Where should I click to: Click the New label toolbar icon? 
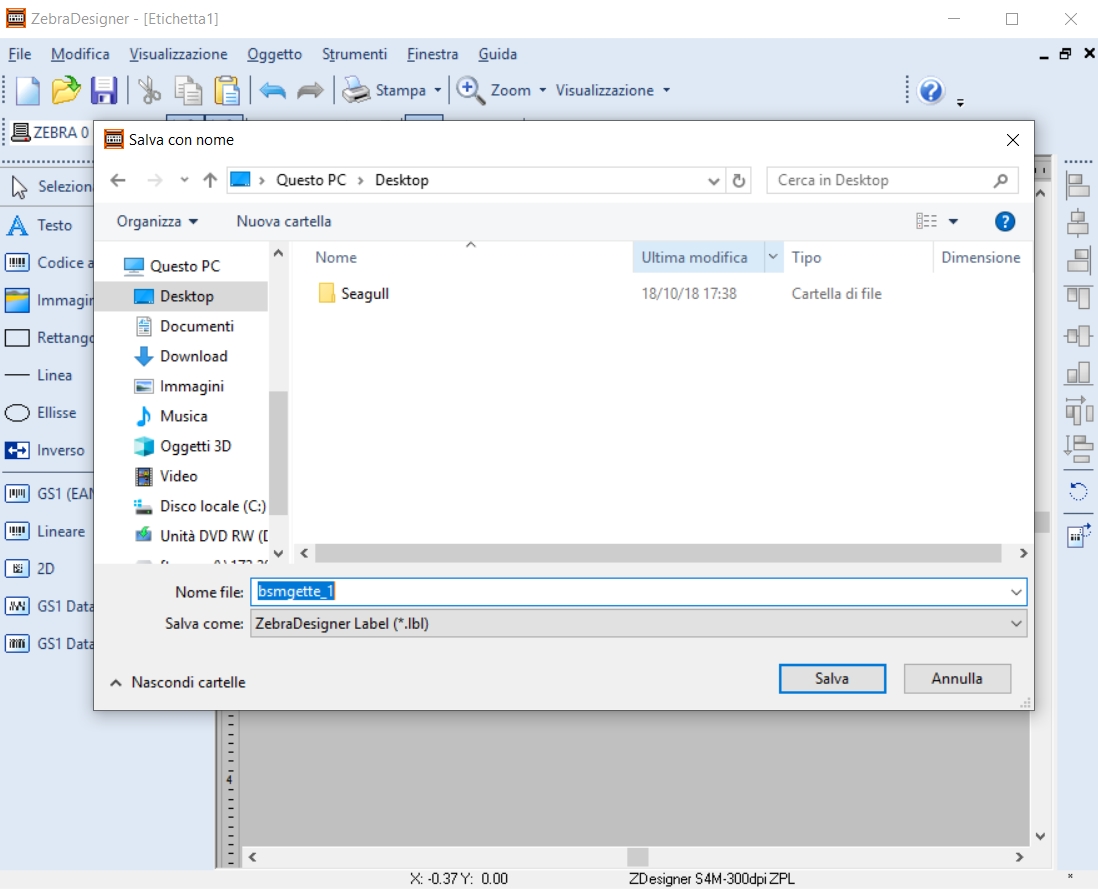click(x=28, y=90)
